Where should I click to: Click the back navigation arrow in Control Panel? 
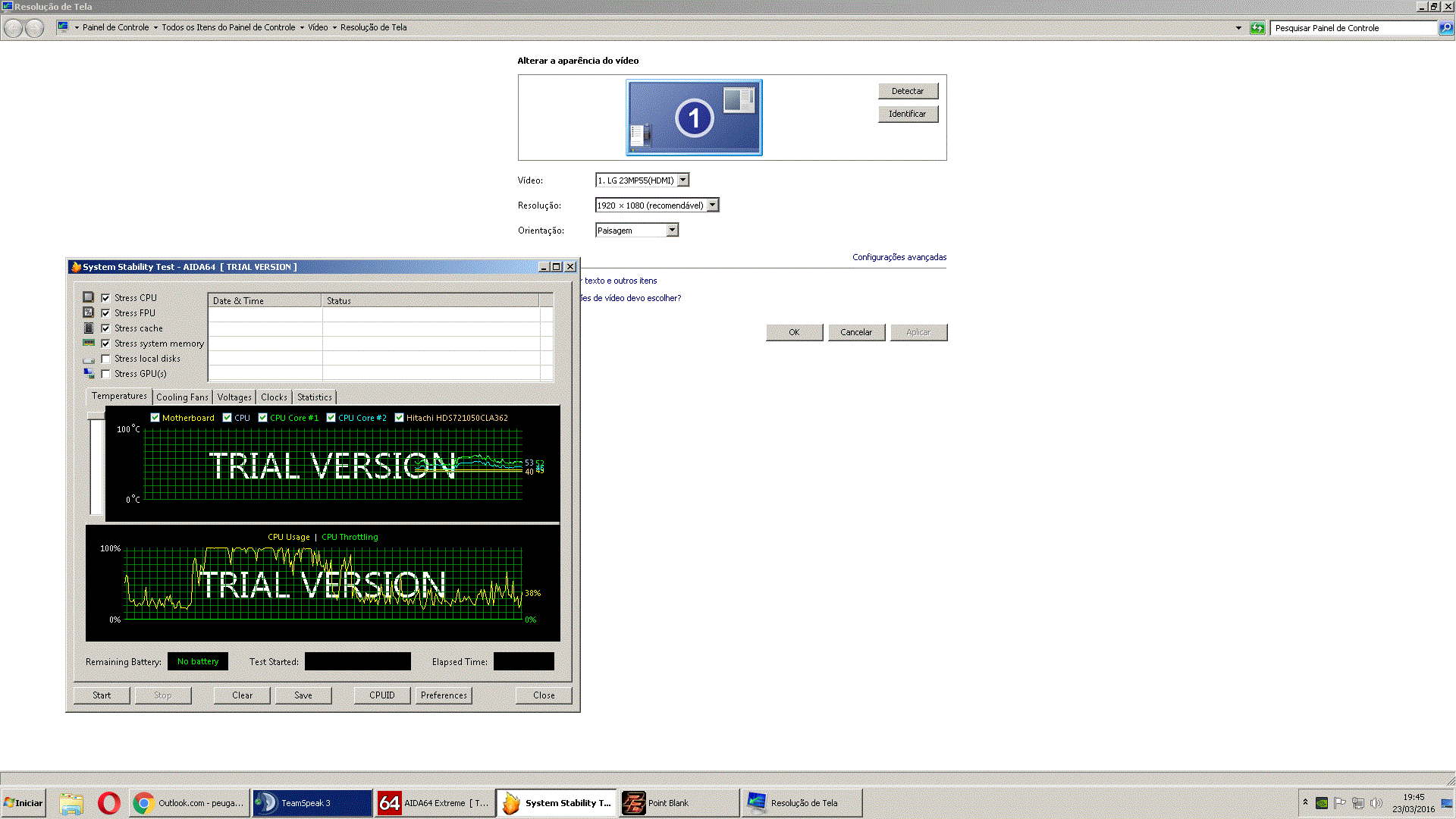point(14,28)
